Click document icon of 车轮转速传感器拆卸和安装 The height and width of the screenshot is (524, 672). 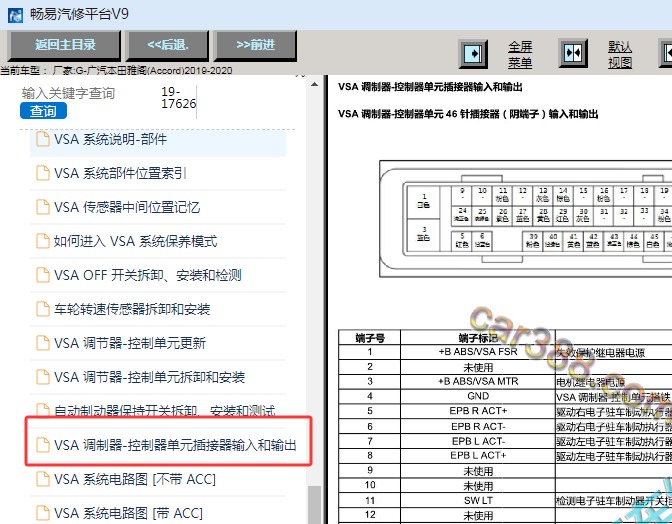click(x=42, y=309)
